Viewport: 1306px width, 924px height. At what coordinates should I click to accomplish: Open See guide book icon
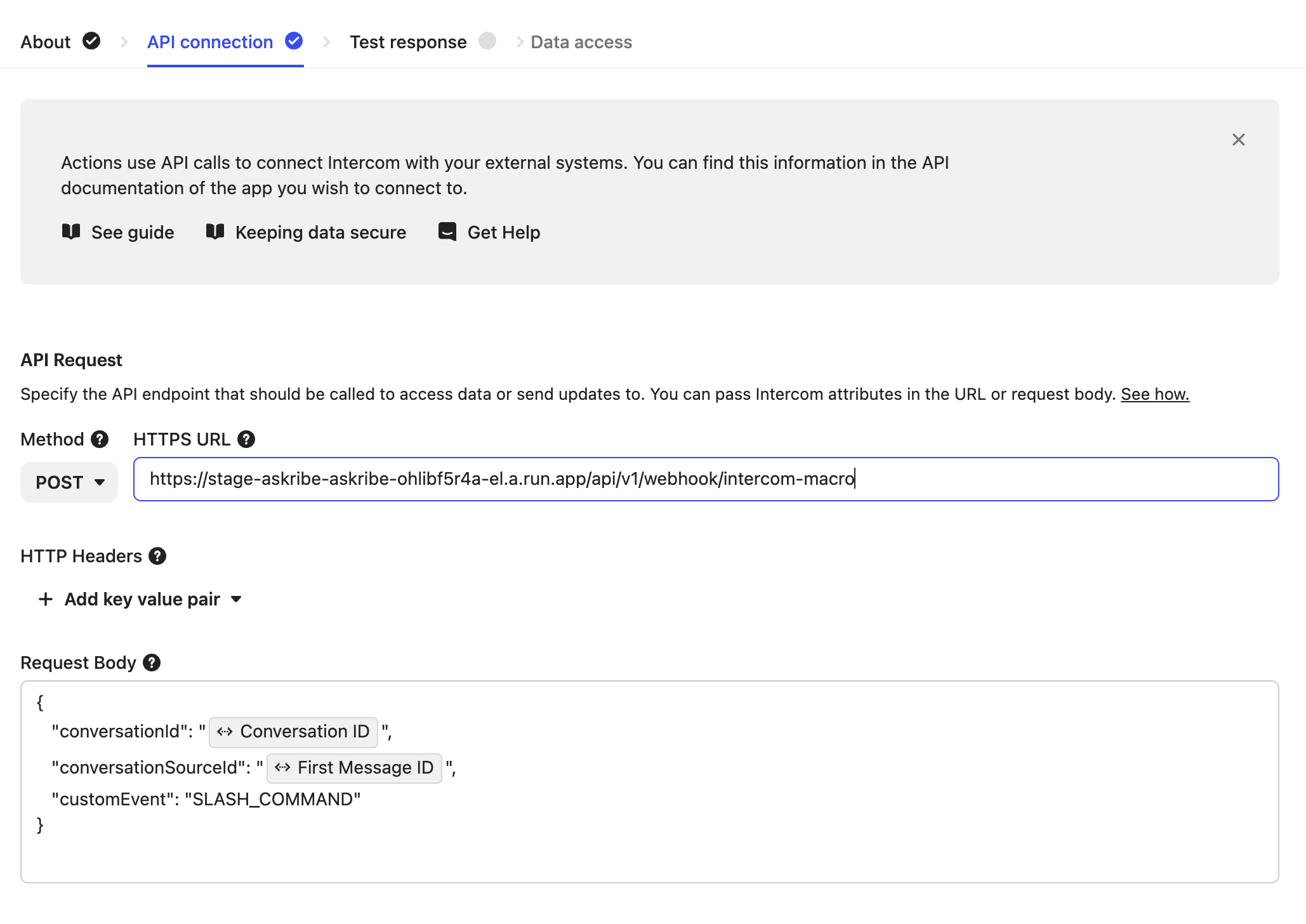click(x=71, y=232)
